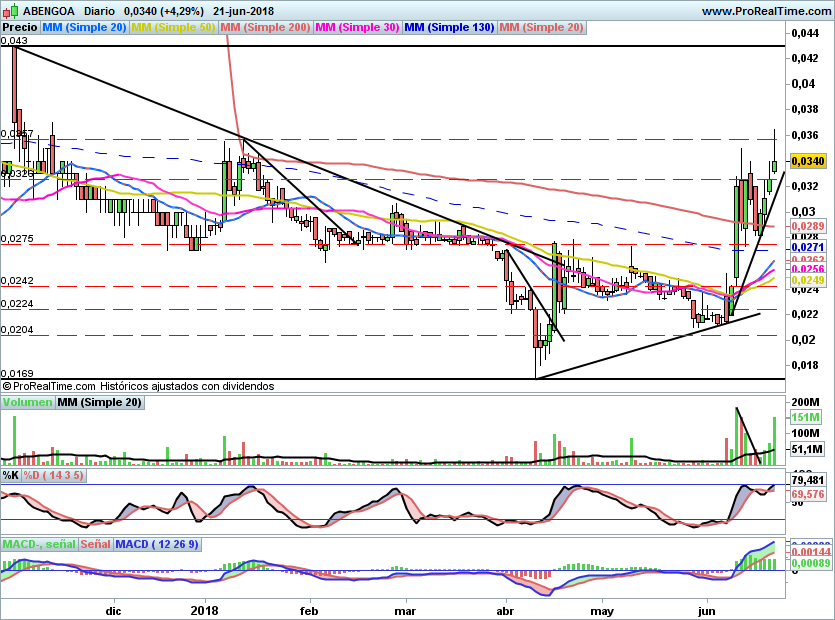Click the %D ( 14 3 5) label

pyautogui.click(x=53, y=475)
